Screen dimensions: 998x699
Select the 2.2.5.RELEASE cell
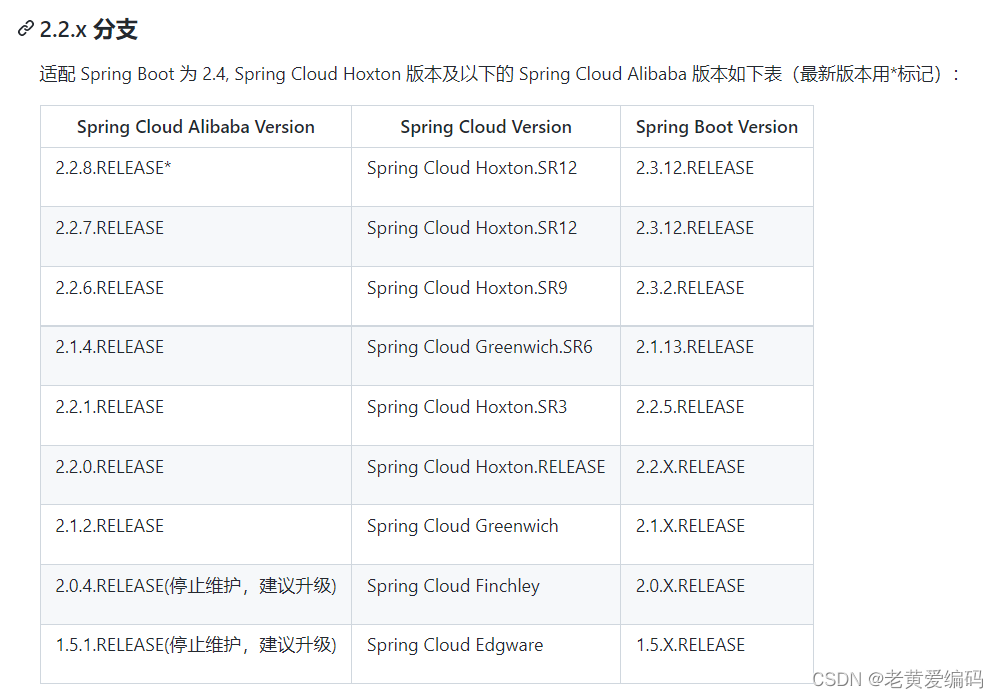click(x=717, y=415)
